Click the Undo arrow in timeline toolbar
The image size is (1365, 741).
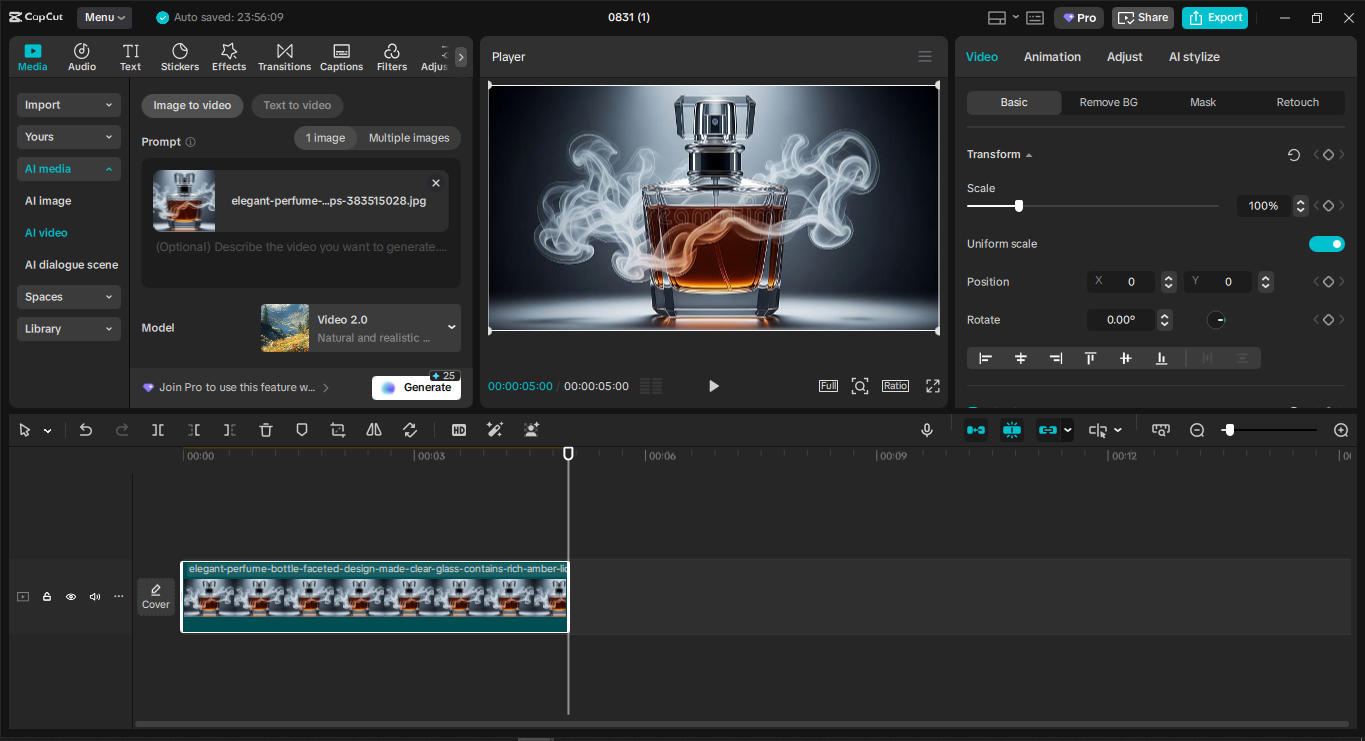(x=86, y=430)
